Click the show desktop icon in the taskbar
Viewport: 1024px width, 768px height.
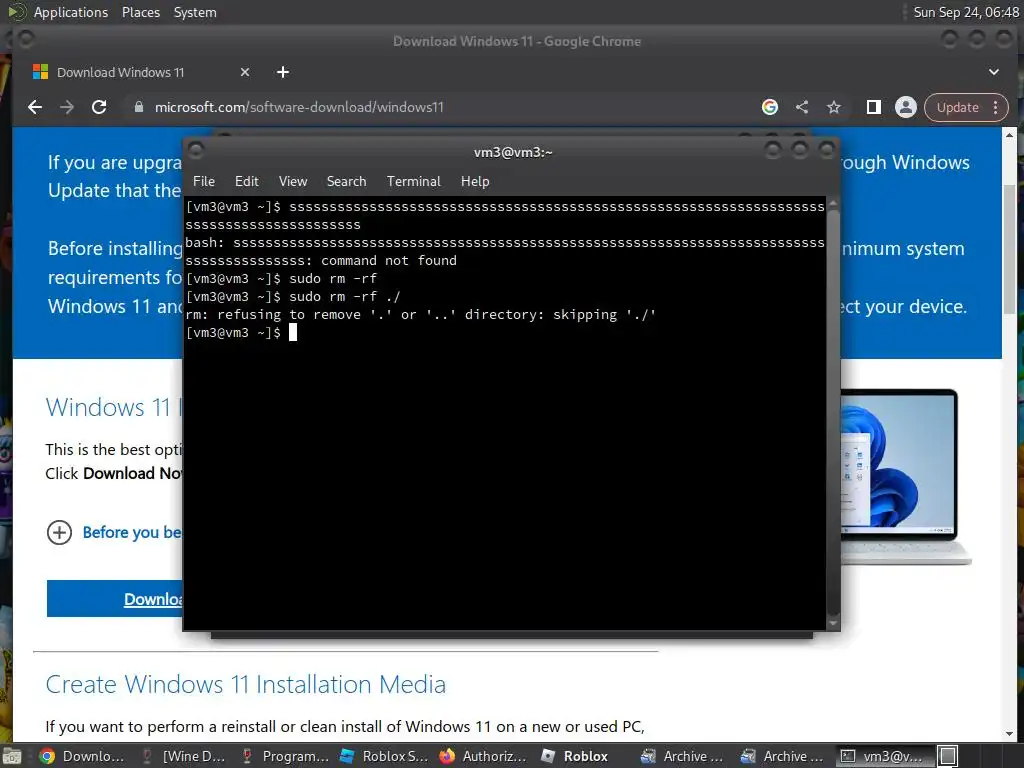click(12, 756)
